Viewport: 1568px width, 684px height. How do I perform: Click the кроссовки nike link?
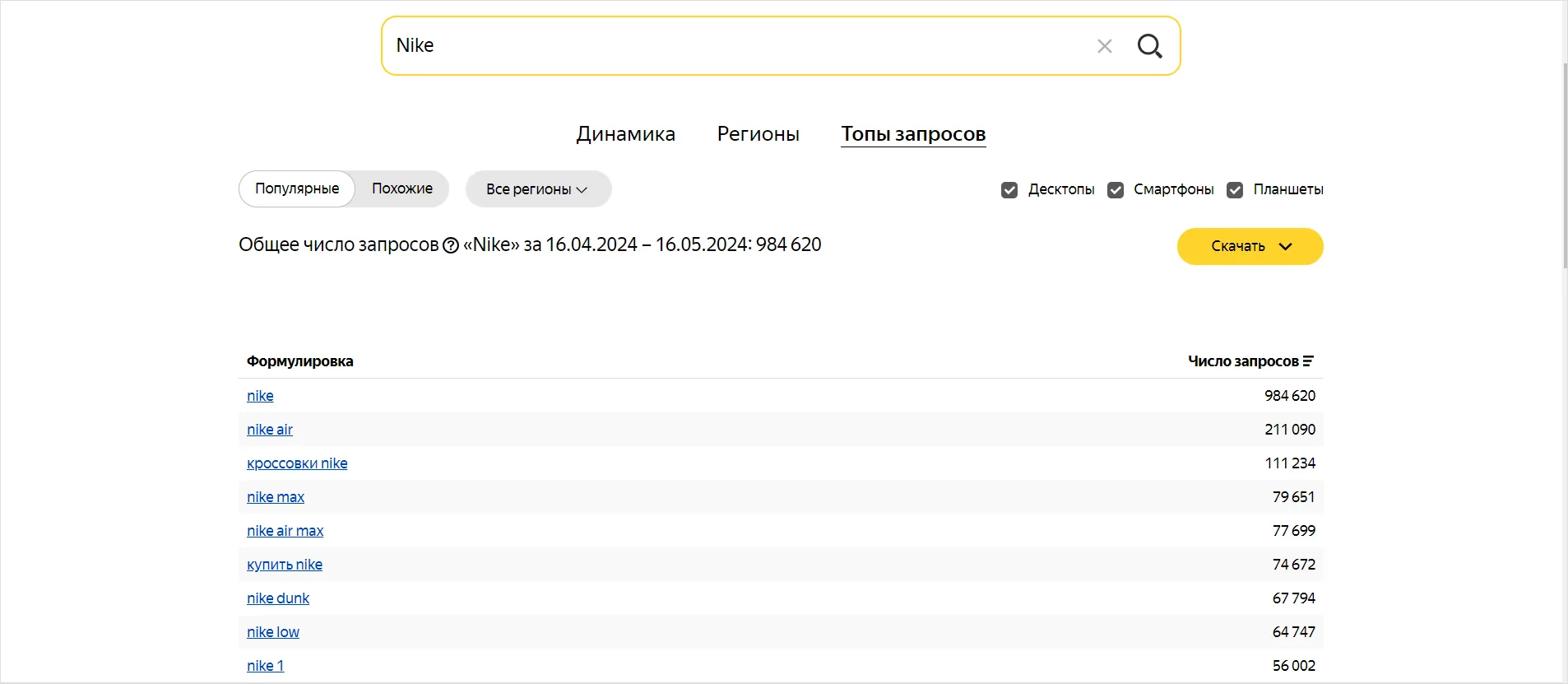point(297,463)
